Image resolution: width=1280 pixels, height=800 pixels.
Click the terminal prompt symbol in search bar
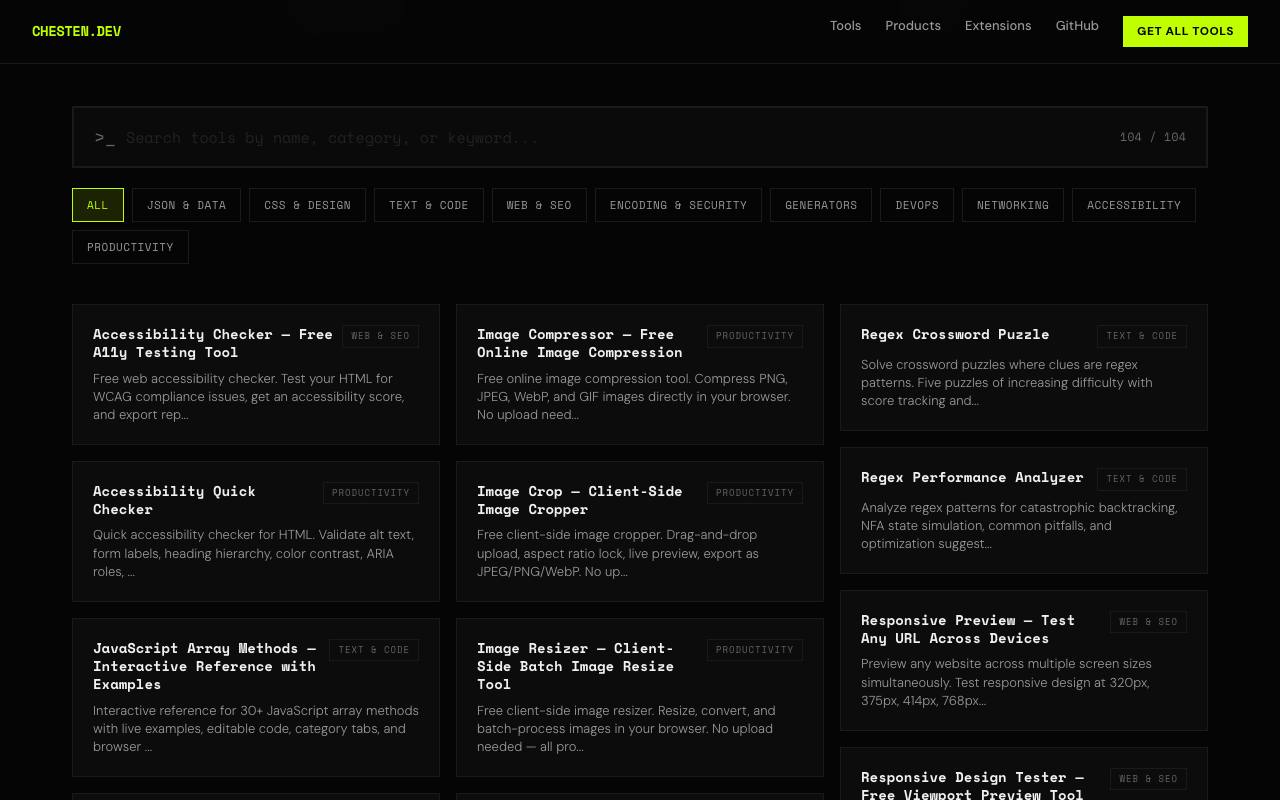click(105, 138)
